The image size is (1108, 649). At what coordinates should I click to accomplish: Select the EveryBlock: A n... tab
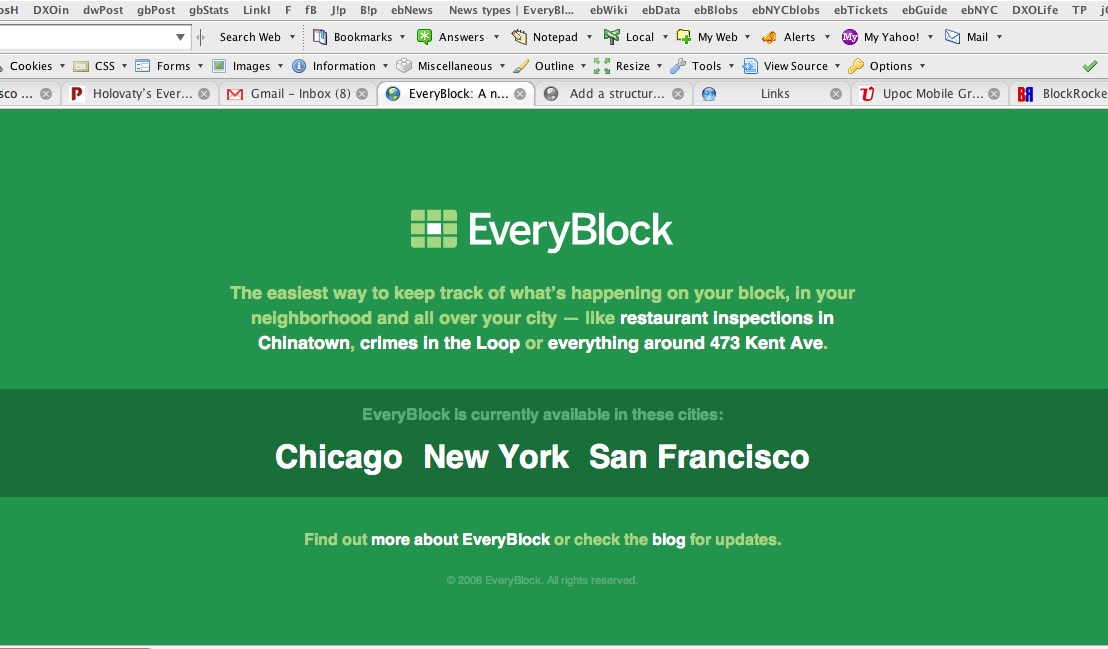(456, 93)
